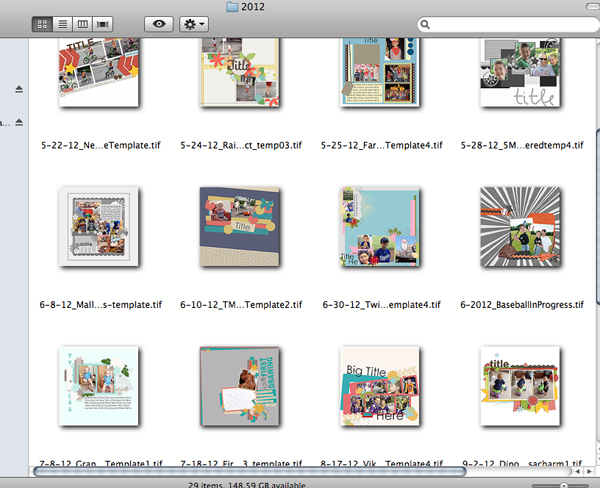Image resolution: width=600 pixels, height=488 pixels.
Task: Switch to list view
Action: [63, 24]
